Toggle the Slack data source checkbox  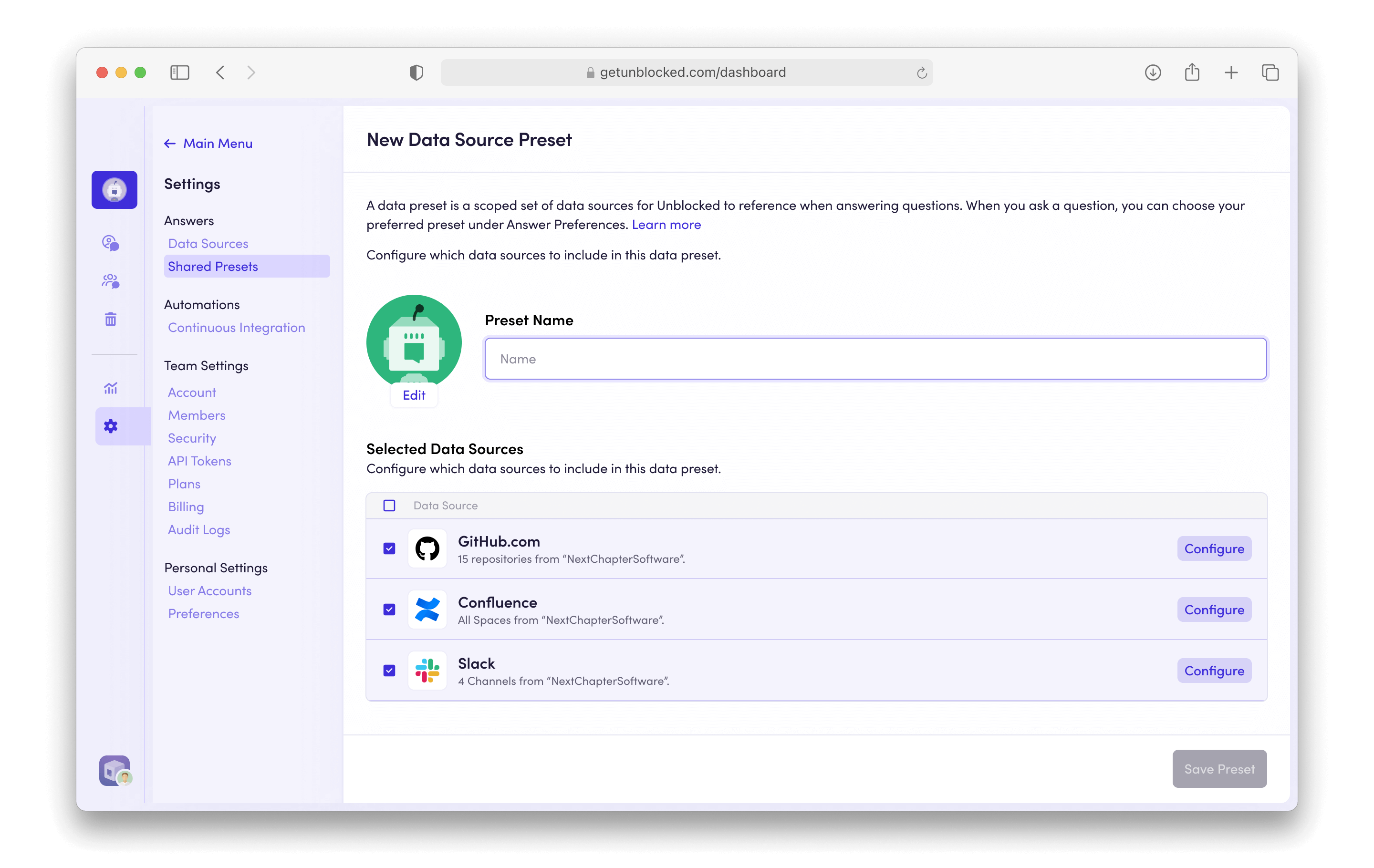[389, 671]
